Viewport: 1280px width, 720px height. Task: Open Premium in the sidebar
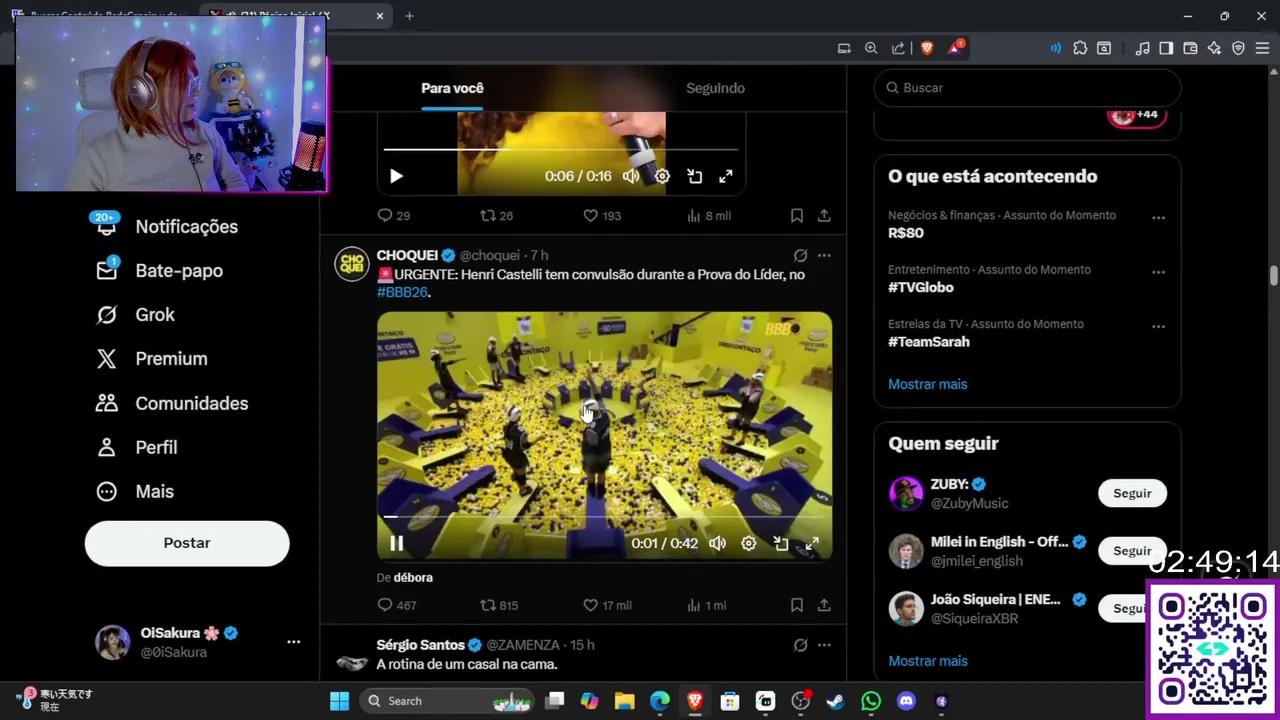[x=152, y=358]
